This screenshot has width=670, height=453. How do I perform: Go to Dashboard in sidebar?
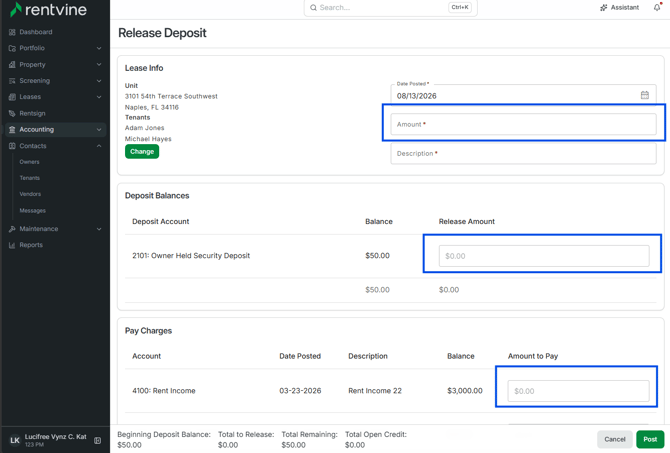pyautogui.click(x=36, y=32)
